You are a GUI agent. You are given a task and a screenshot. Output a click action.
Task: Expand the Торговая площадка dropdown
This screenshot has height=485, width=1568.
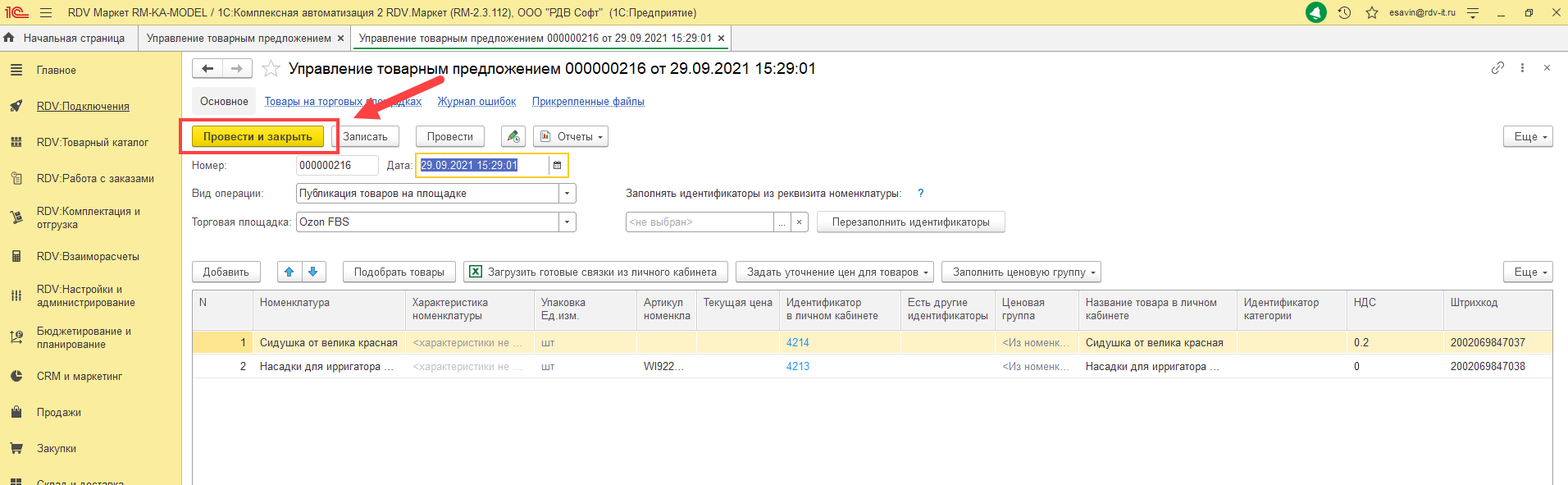[567, 222]
